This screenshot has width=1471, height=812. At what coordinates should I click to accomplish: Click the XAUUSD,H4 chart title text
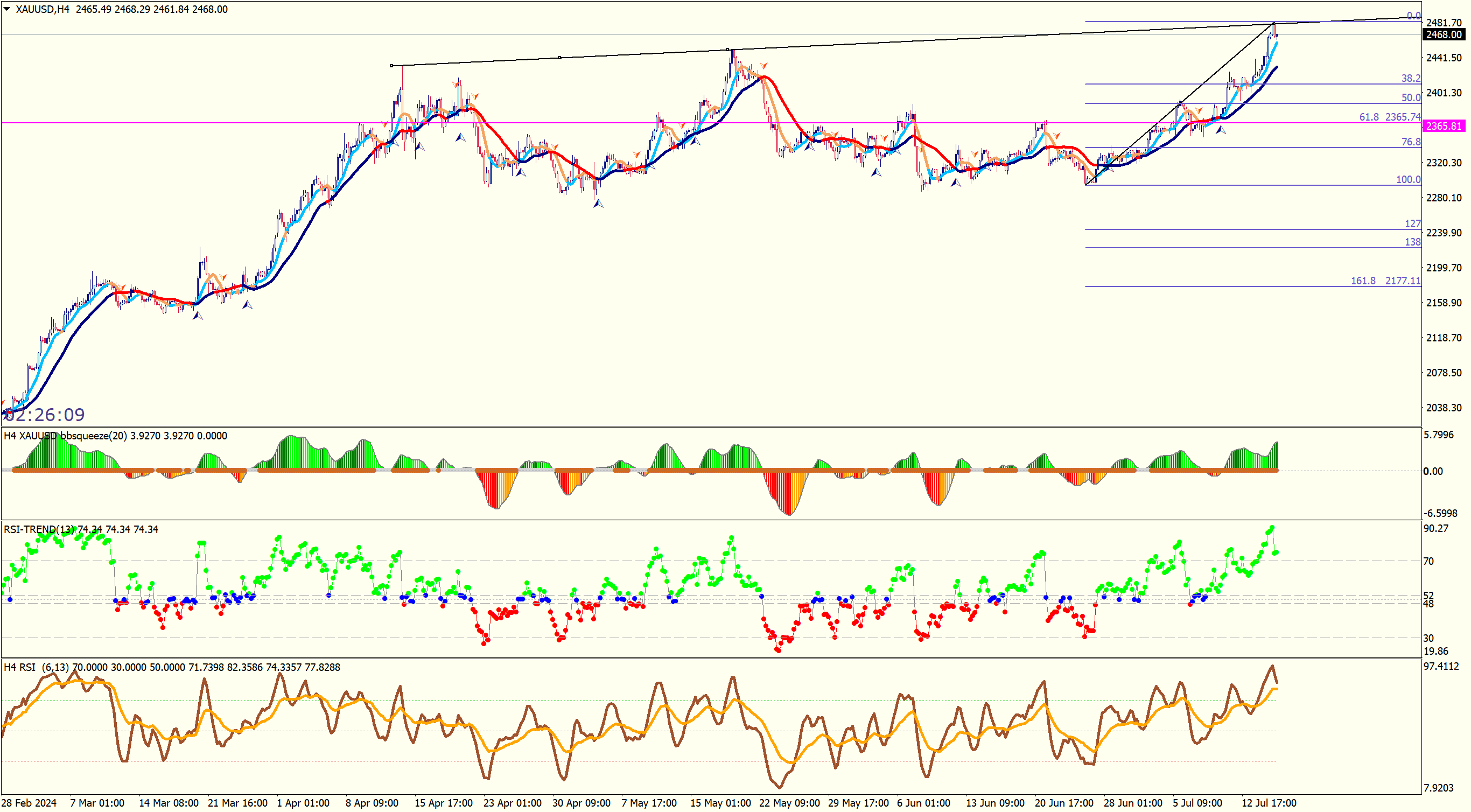[x=42, y=9]
